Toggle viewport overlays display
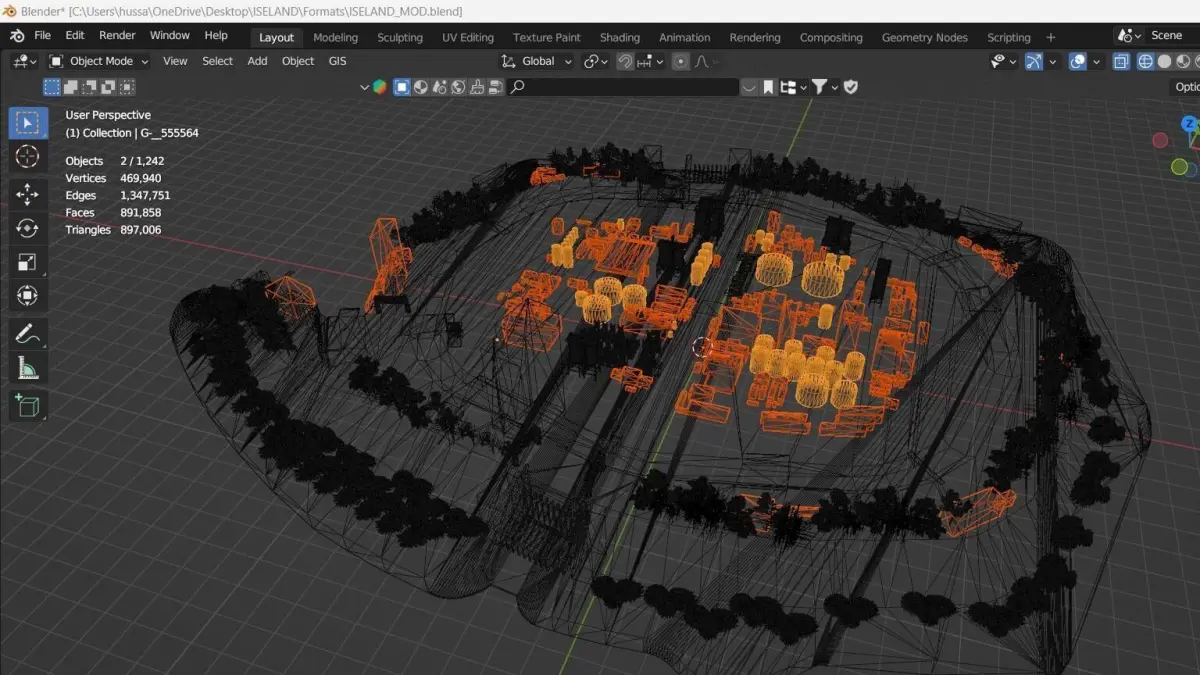The width and height of the screenshot is (1200, 675). point(1077,61)
